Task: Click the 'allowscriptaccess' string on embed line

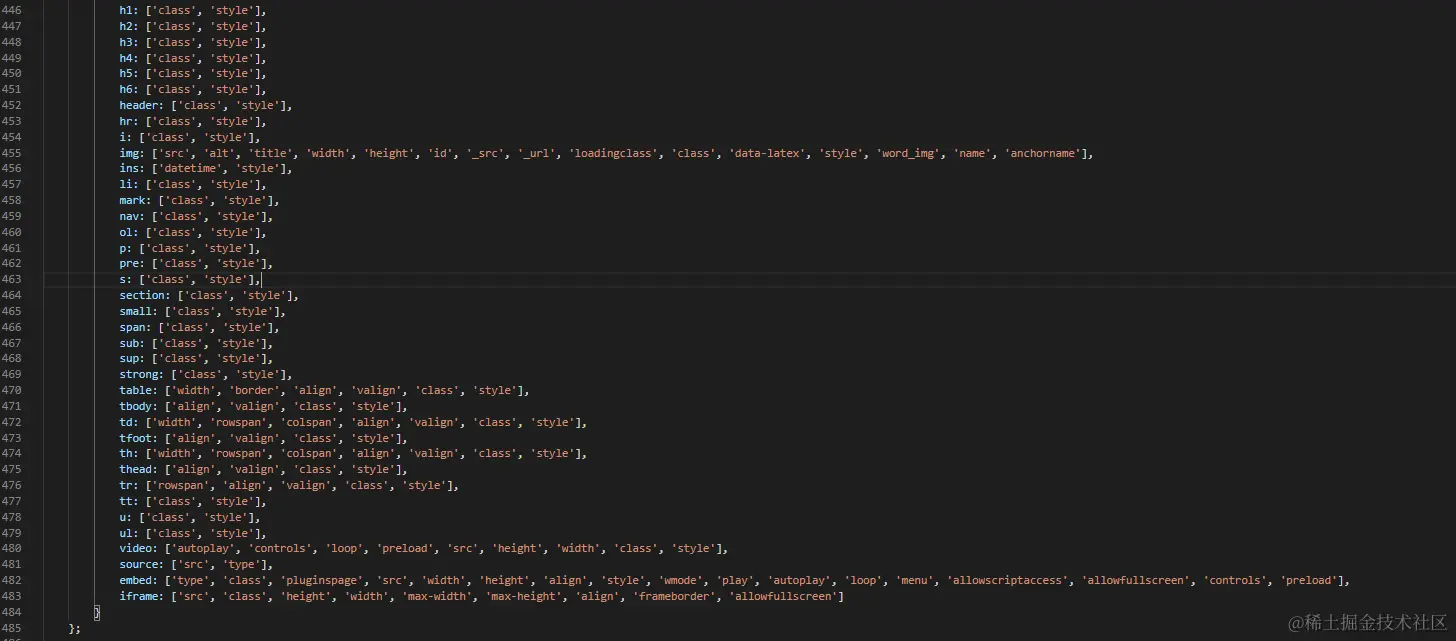Action: point(1007,581)
